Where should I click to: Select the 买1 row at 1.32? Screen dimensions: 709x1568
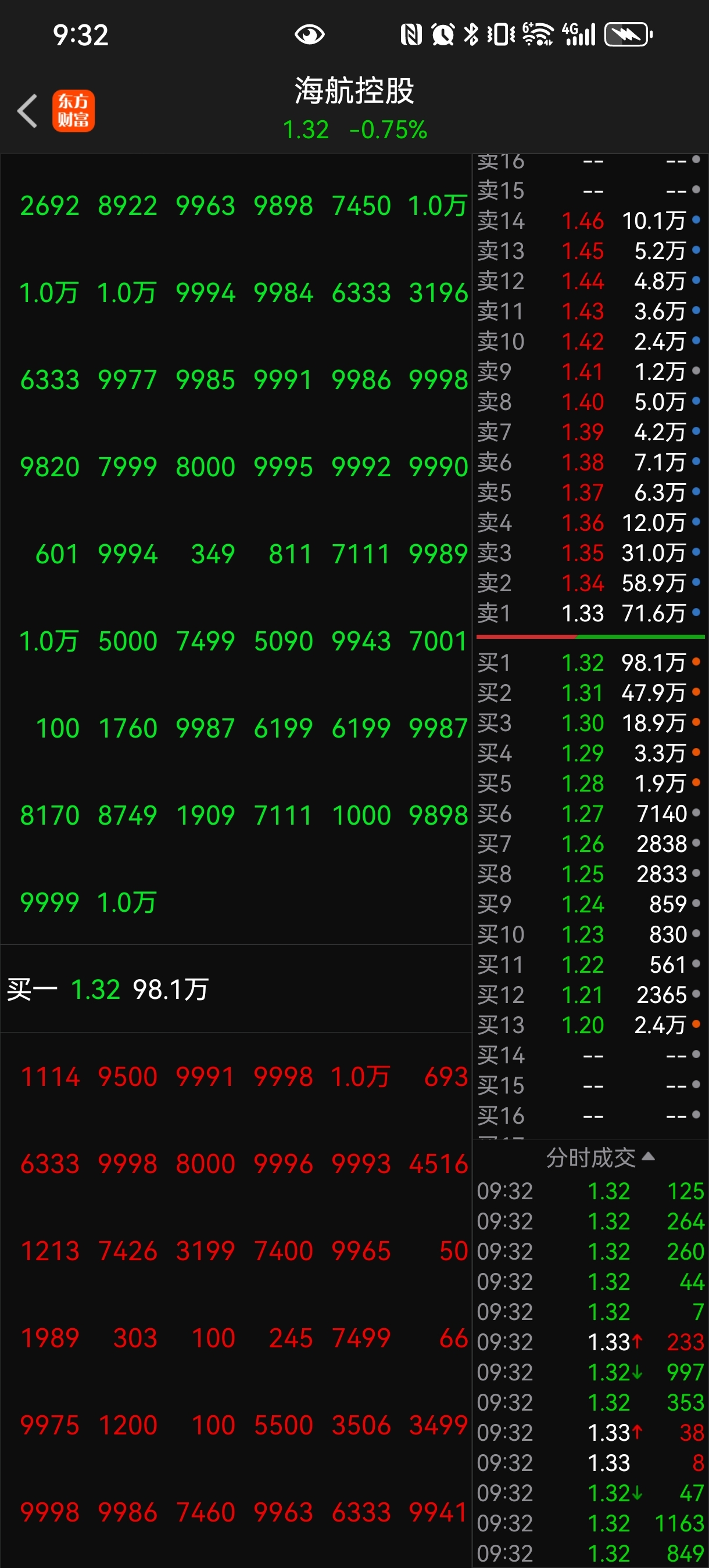point(590,662)
